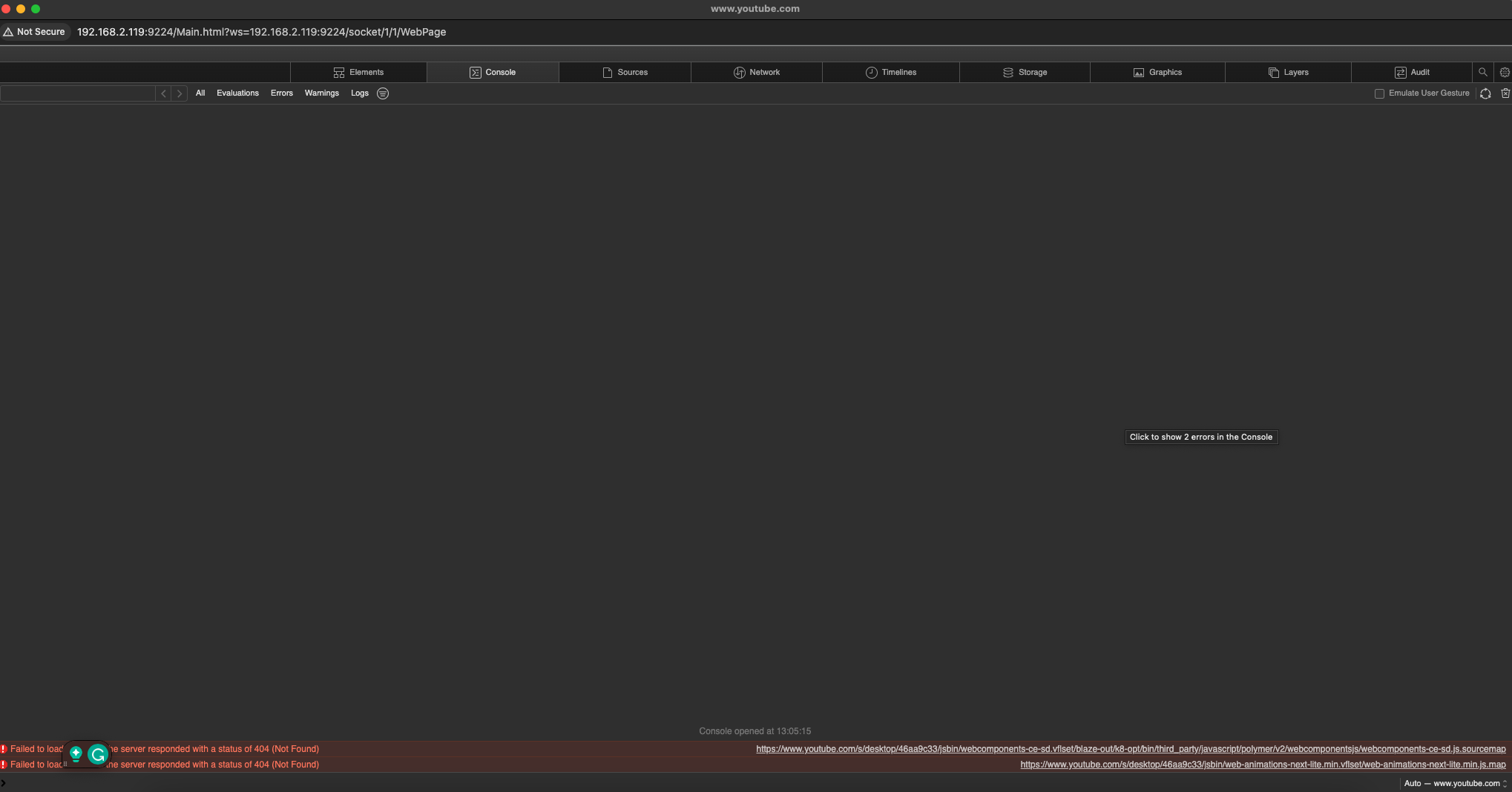
Task: Select the All console filter
Action: [200, 93]
